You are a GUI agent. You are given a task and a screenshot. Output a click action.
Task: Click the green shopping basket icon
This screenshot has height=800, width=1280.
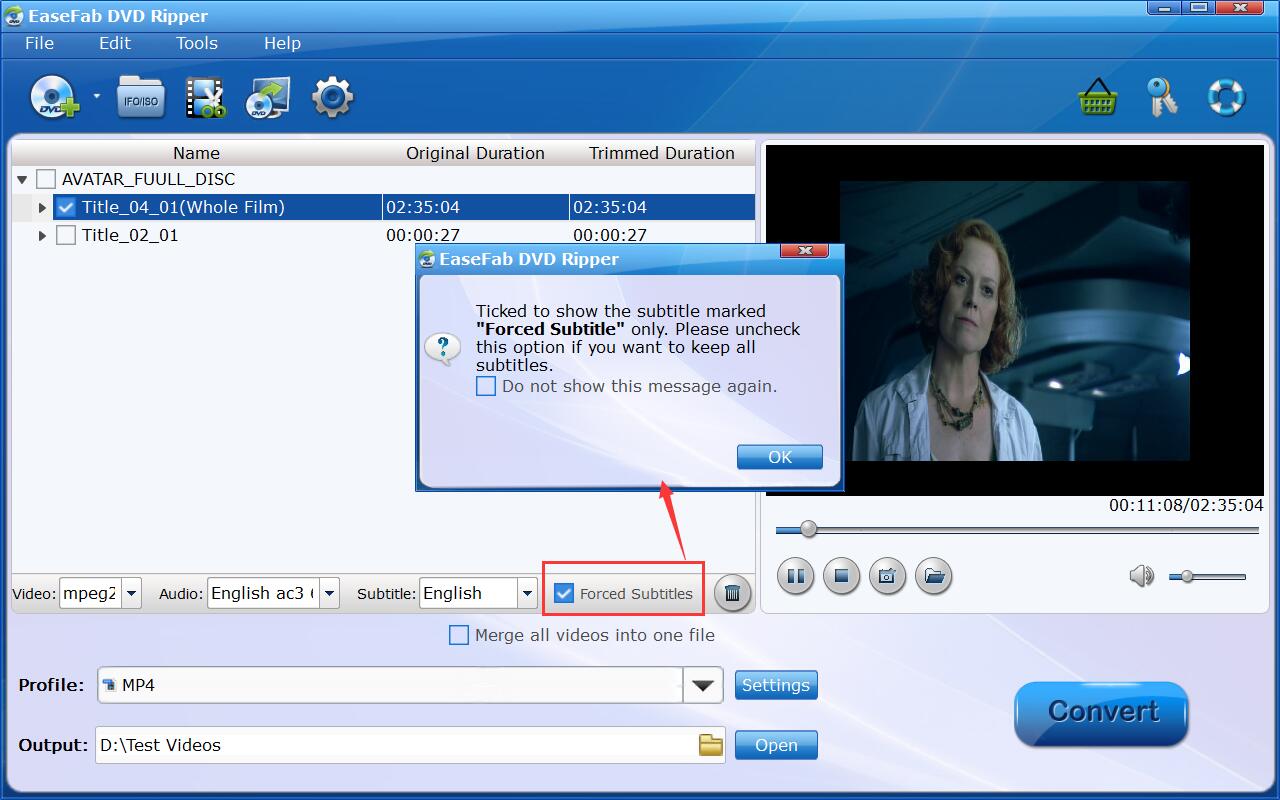(1097, 98)
